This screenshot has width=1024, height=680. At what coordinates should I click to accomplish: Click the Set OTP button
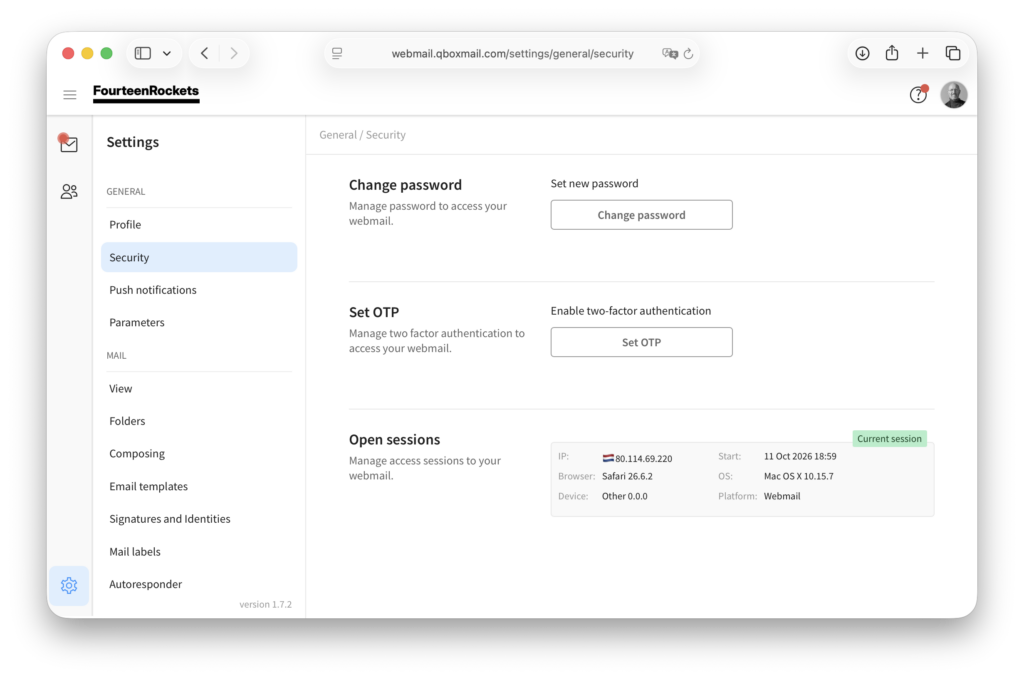point(641,342)
